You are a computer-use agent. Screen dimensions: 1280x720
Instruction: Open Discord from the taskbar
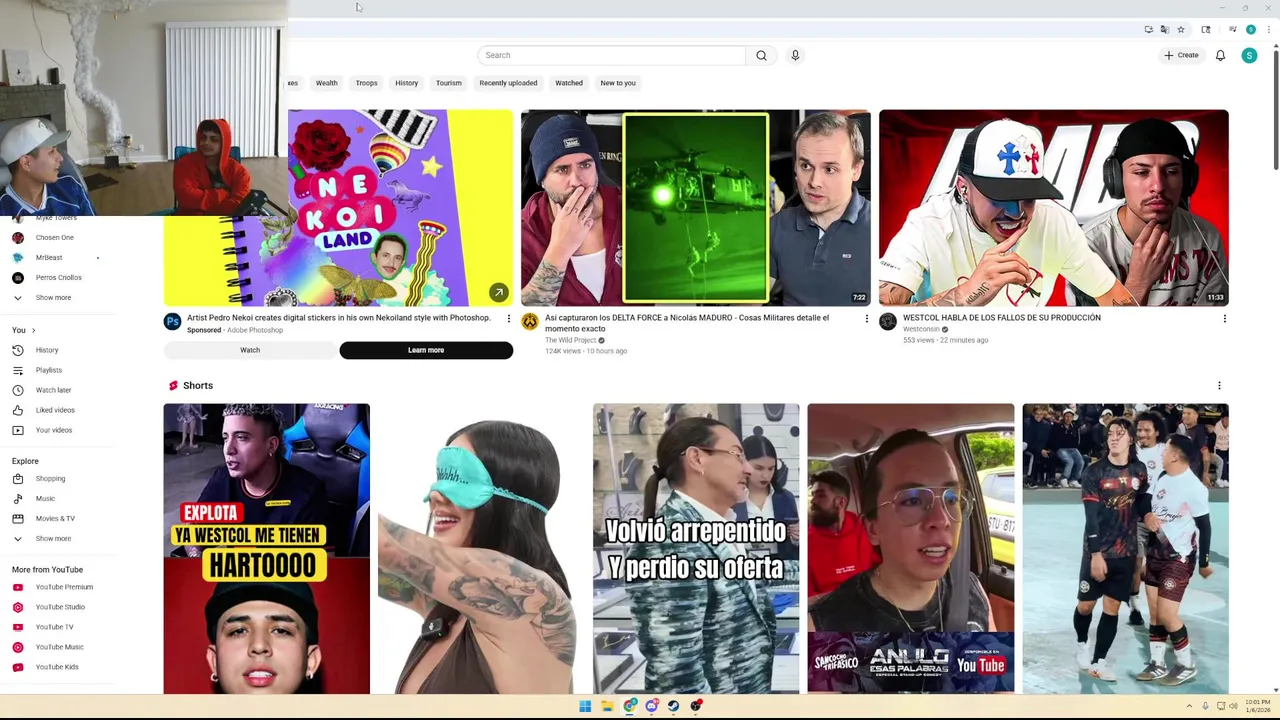tap(651, 706)
